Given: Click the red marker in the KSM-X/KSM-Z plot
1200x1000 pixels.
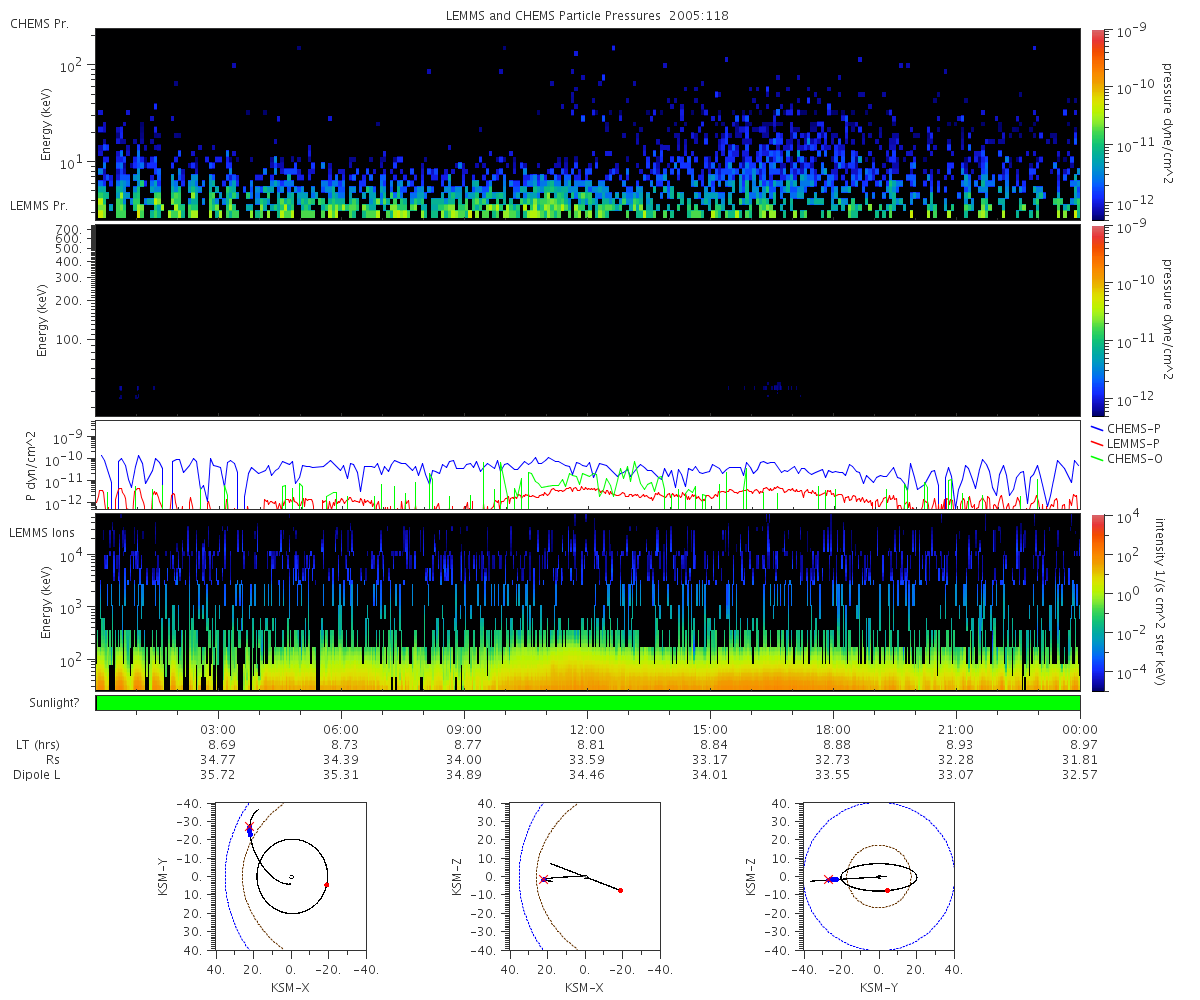Looking at the screenshot, I should coord(621,890).
